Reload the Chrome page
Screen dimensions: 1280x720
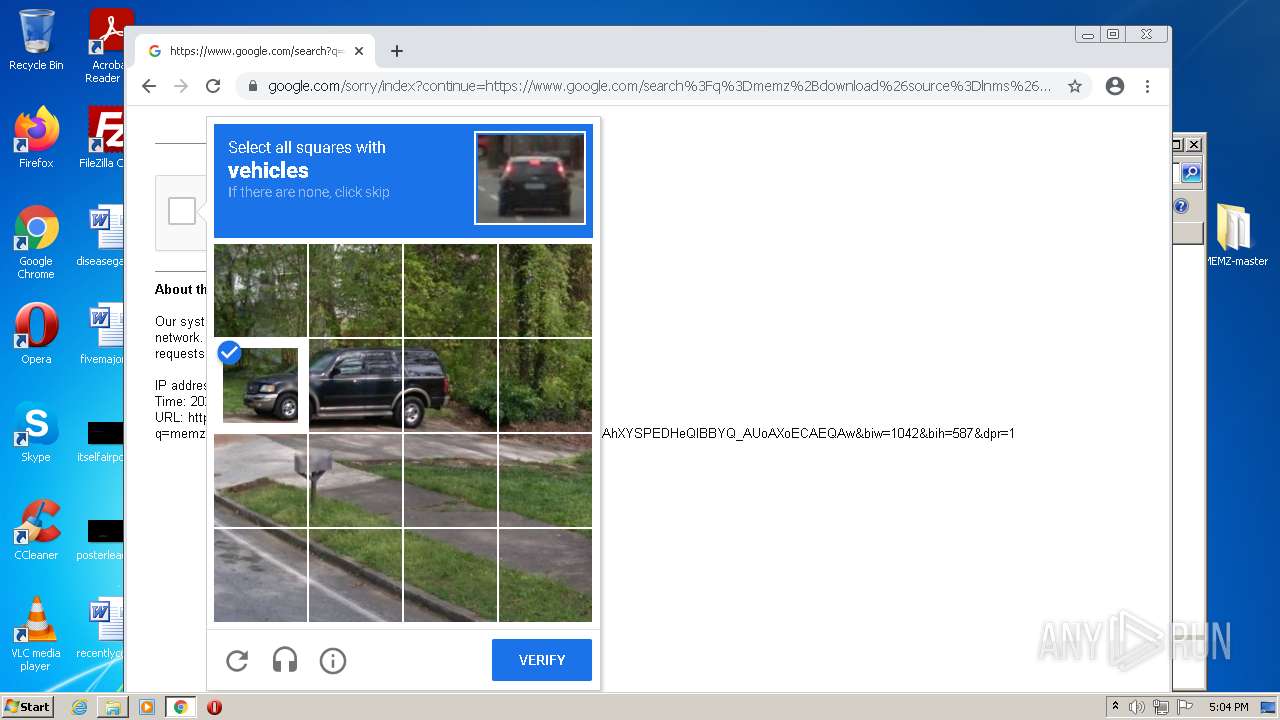(213, 86)
